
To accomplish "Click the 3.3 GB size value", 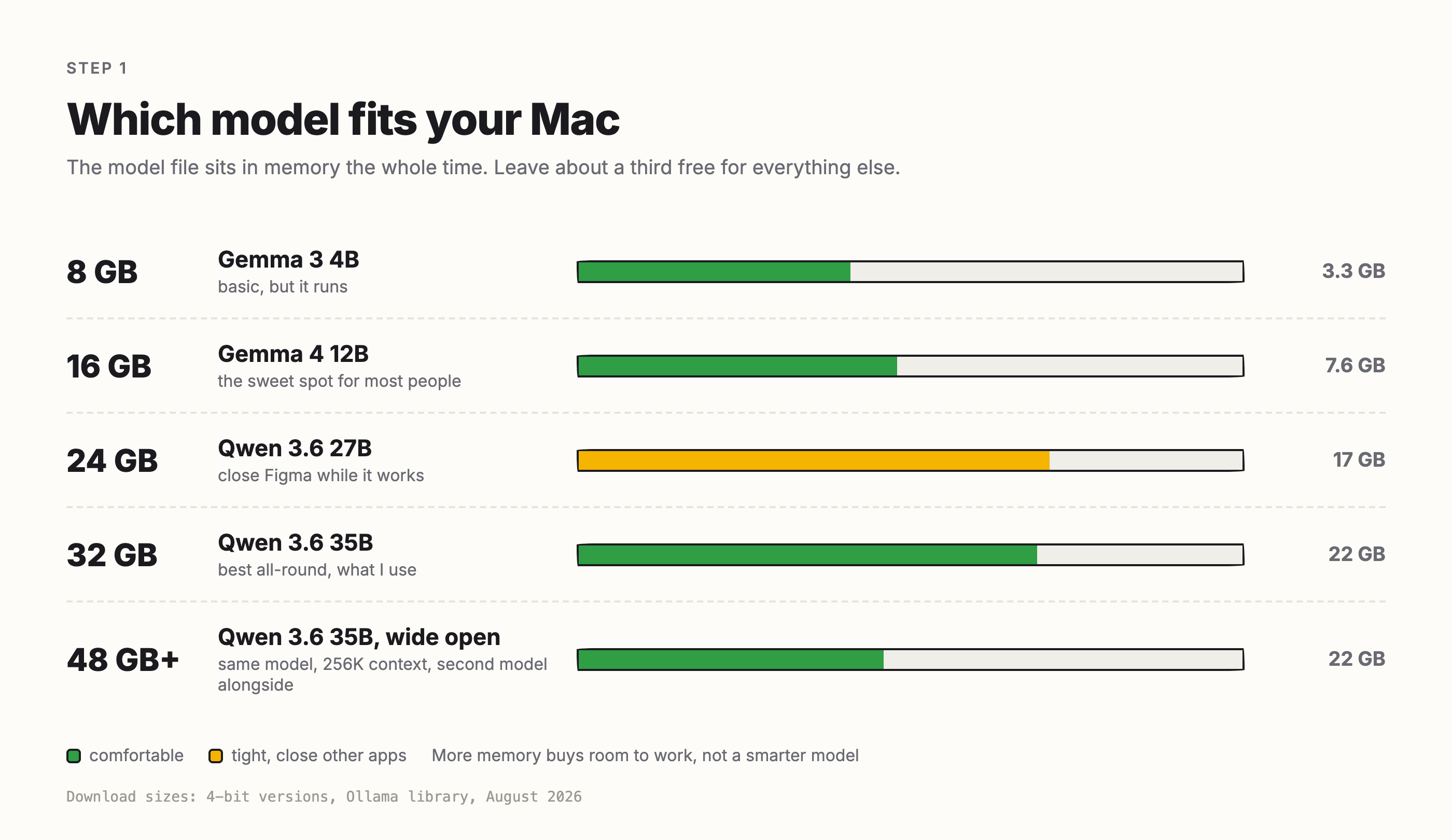I will point(1353,271).
